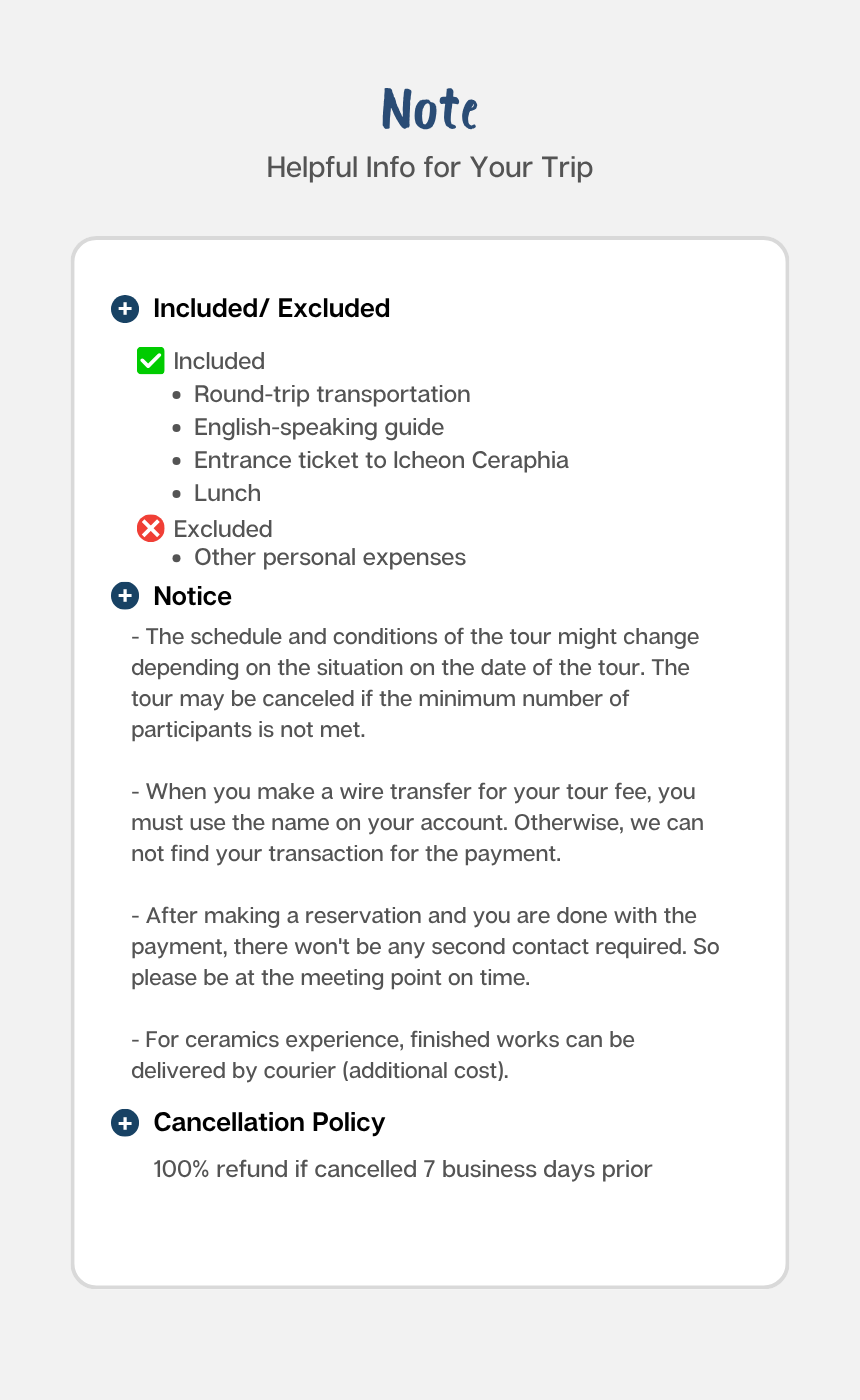Click the Note title at top
This screenshot has width=860, height=1400.
(430, 109)
